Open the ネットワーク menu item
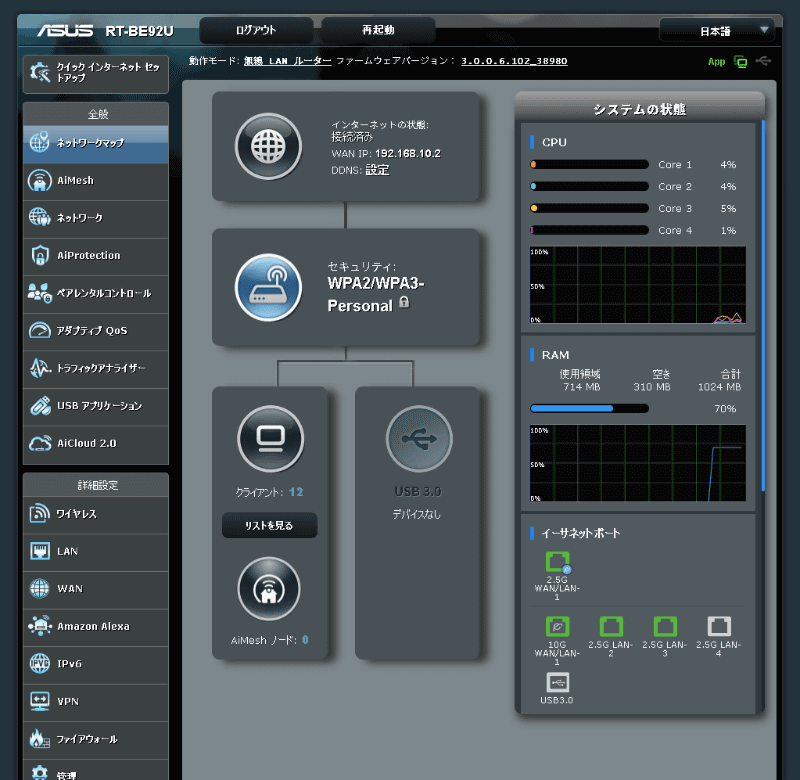The width and height of the screenshot is (800, 780). point(96,218)
